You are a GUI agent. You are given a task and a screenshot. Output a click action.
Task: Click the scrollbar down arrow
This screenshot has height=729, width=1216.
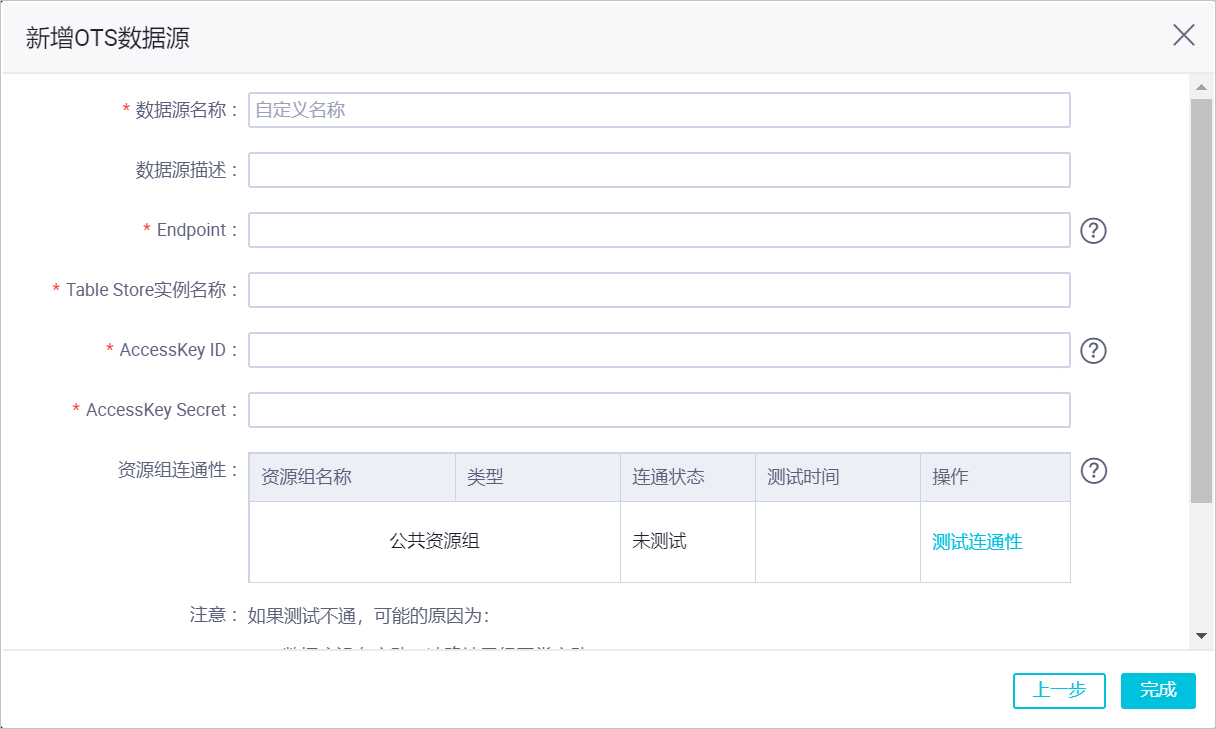1201,636
